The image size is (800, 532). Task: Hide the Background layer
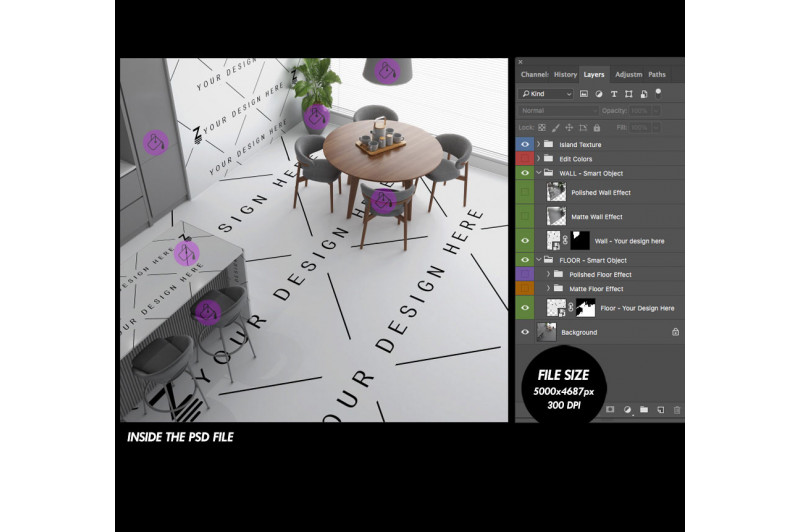click(x=525, y=332)
